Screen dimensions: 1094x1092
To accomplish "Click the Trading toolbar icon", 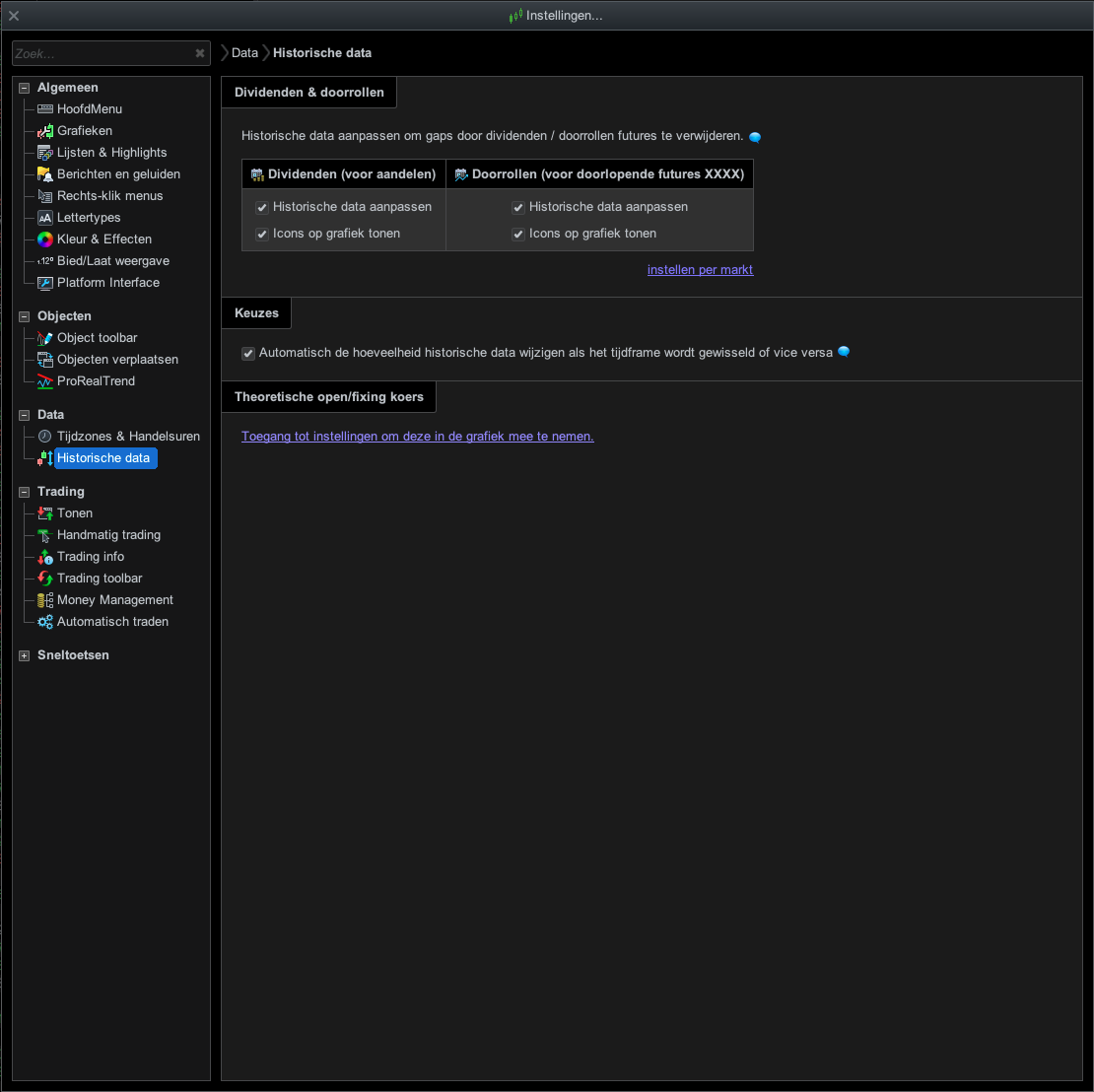I will pos(44,579).
